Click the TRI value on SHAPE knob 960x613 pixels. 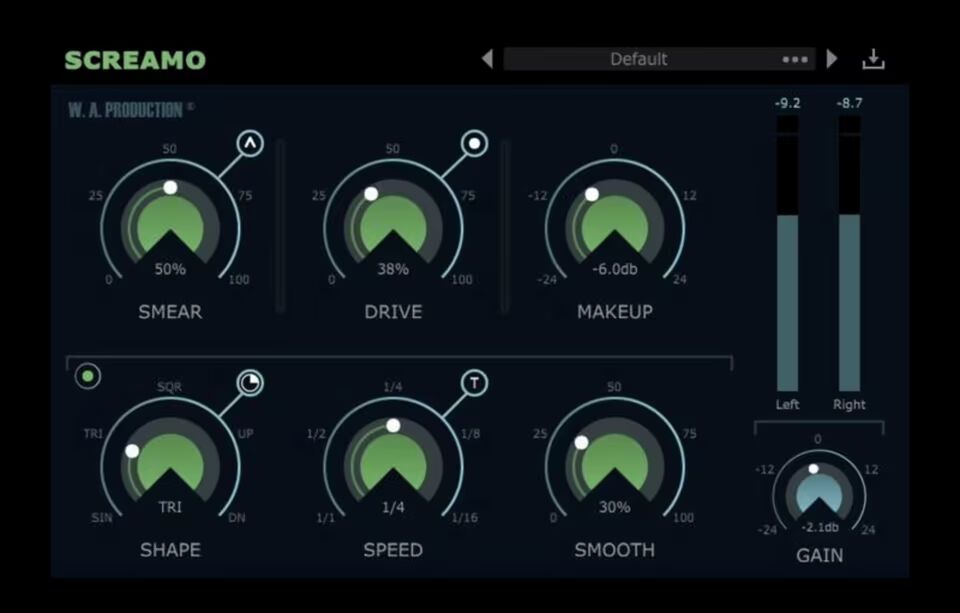(170, 507)
